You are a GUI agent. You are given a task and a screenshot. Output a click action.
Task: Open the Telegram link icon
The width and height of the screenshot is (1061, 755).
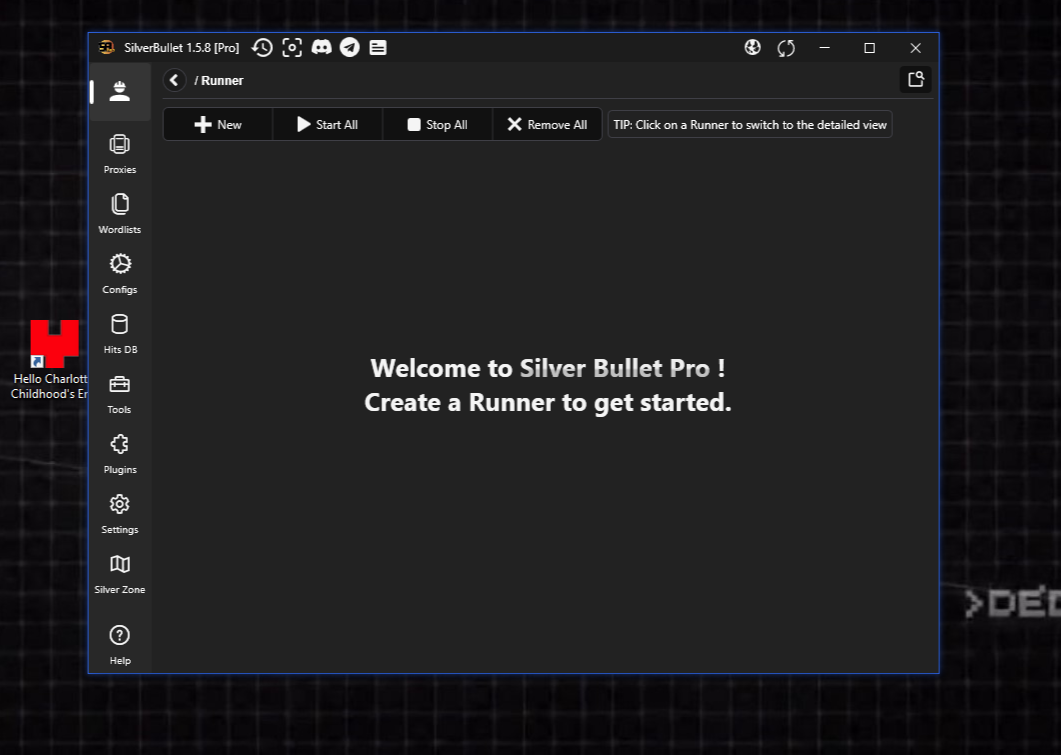pyautogui.click(x=350, y=47)
